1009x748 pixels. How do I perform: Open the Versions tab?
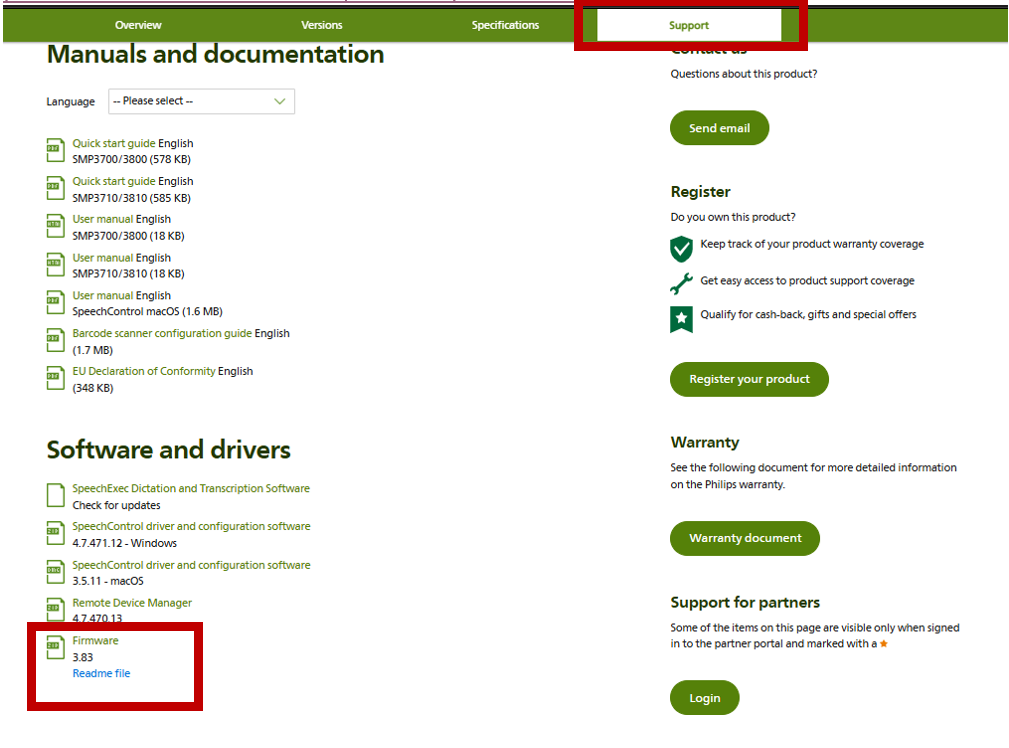pos(322,25)
